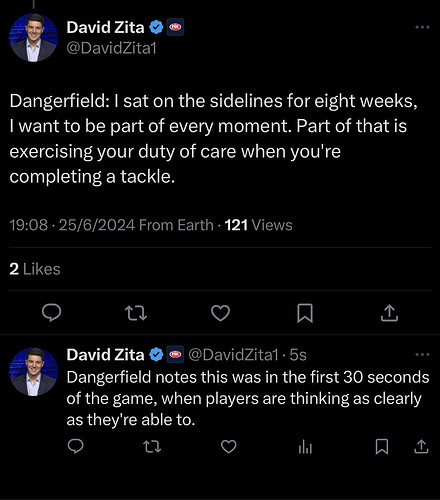Like the main tweet with heart icon
Image resolution: width=440 pixels, height=500 pixels.
click(x=220, y=313)
